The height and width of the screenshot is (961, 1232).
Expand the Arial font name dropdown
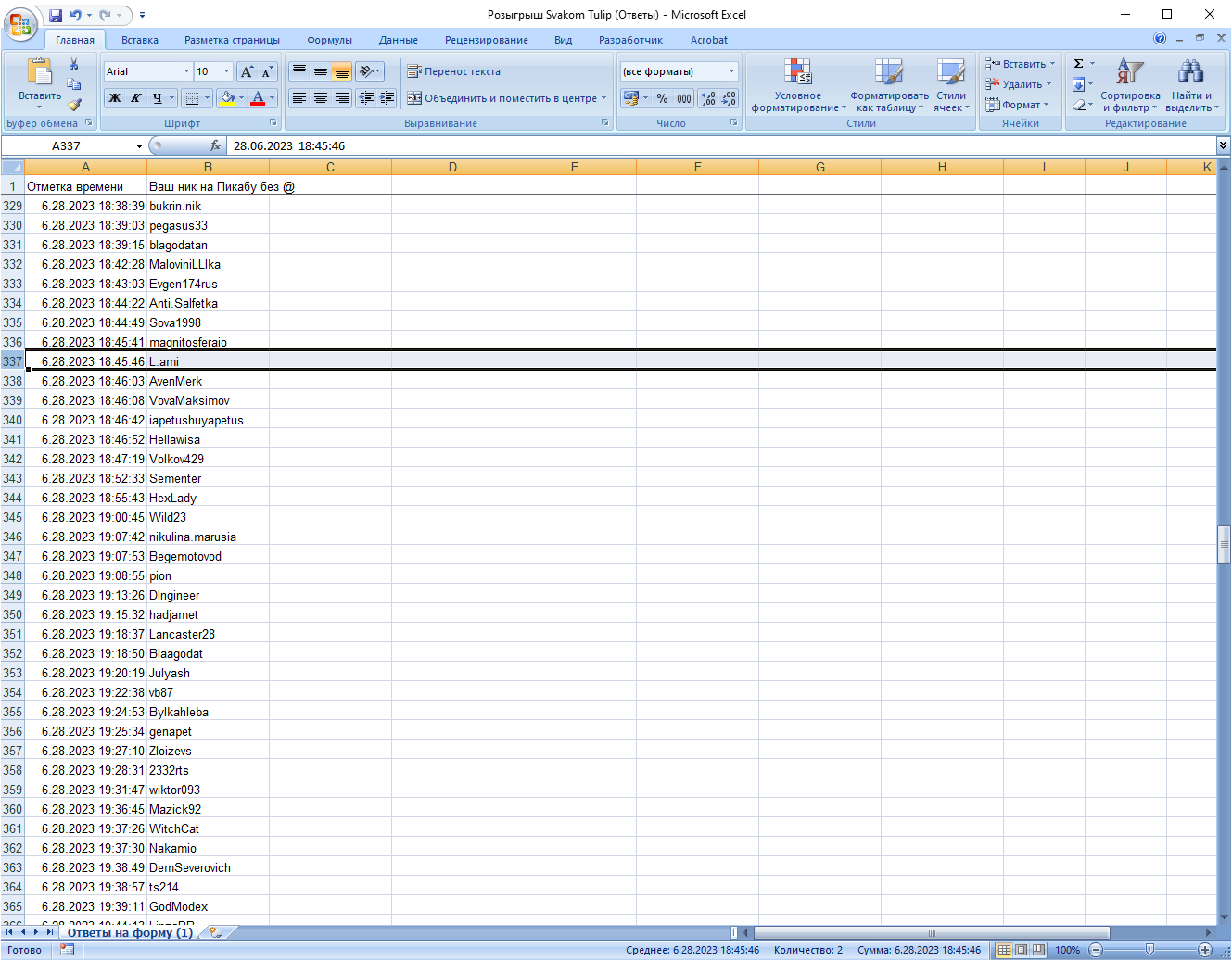click(186, 71)
